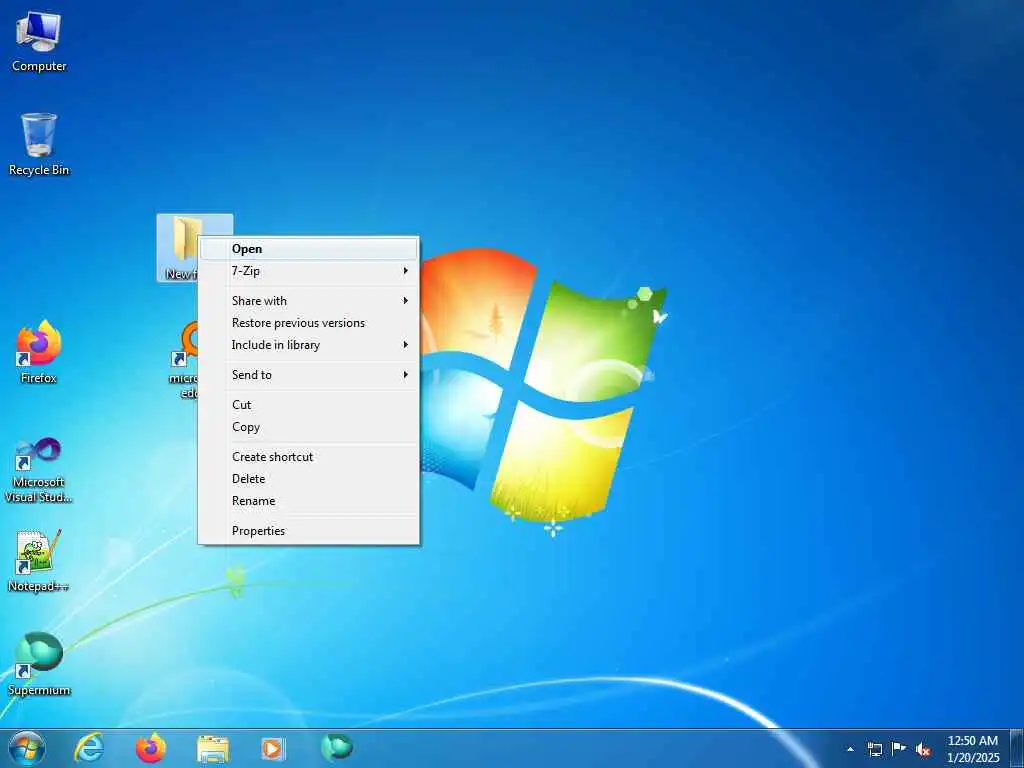Open Windows Explorer from taskbar
This screenshot has width=1024, height=768.
point(213,749)
